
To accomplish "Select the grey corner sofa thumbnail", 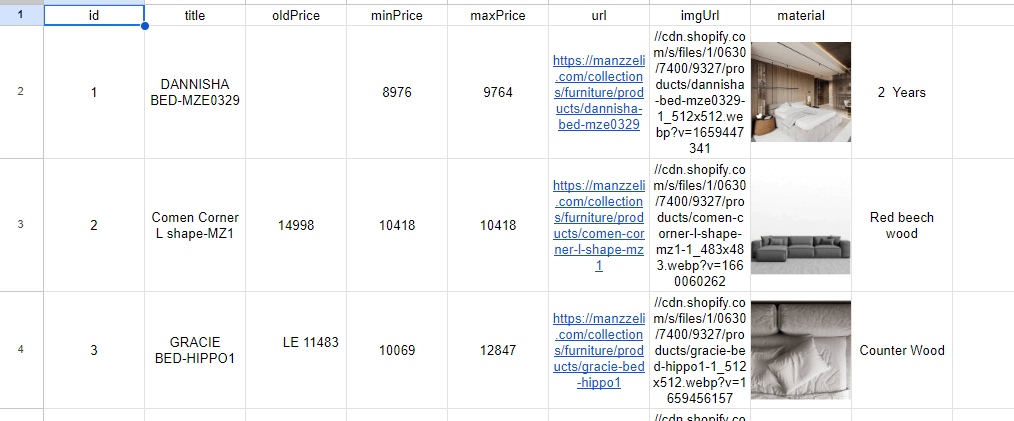I will pyautogui.click(x=801, y=225).
